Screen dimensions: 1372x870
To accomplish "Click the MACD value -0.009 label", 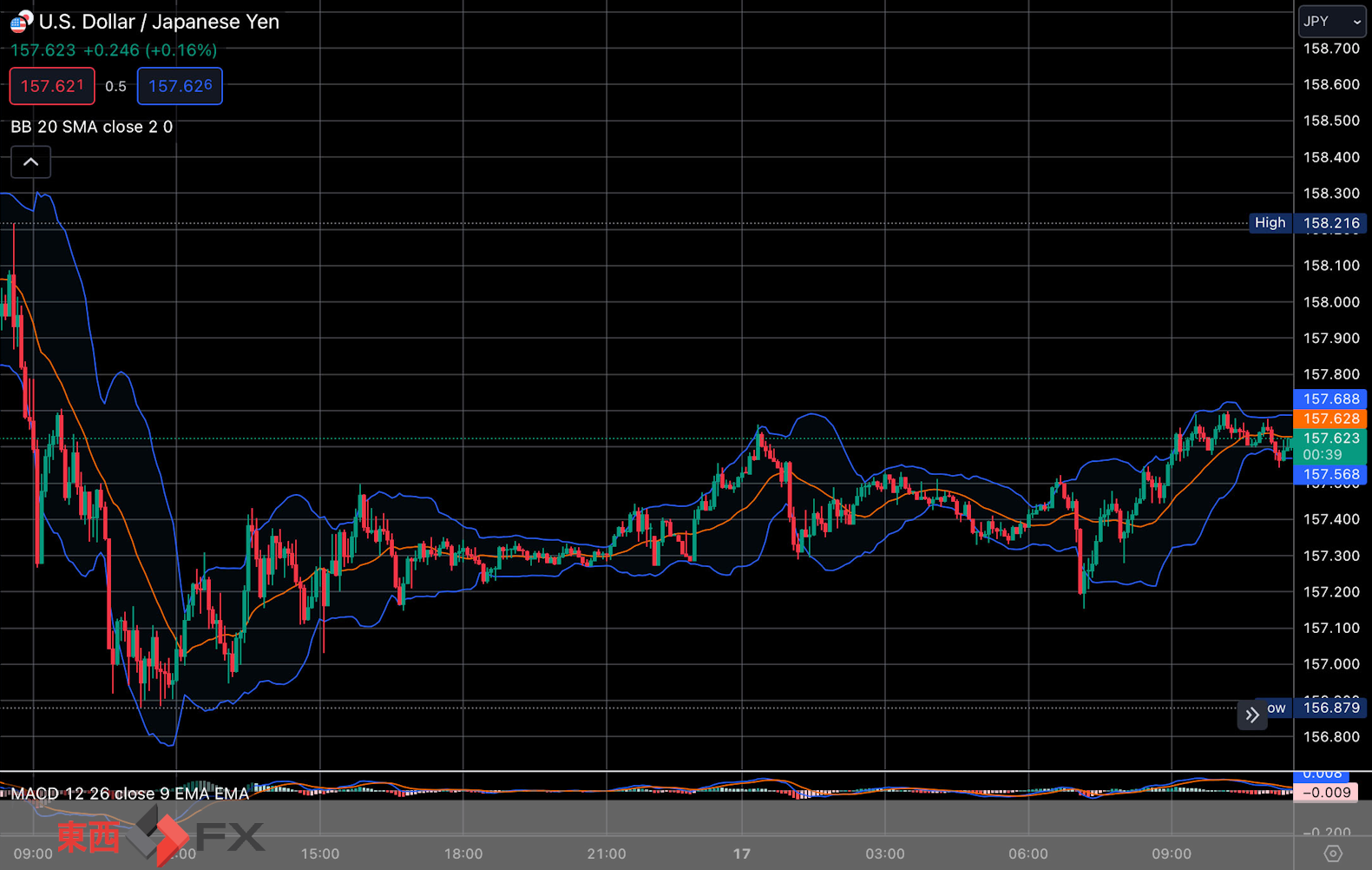I will click(x=1325, y=792).
